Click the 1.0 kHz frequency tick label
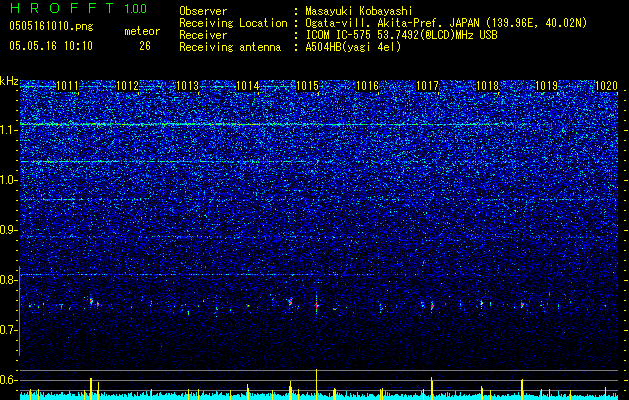Viewport: 629px width, 400px height. tap(9, 180)
